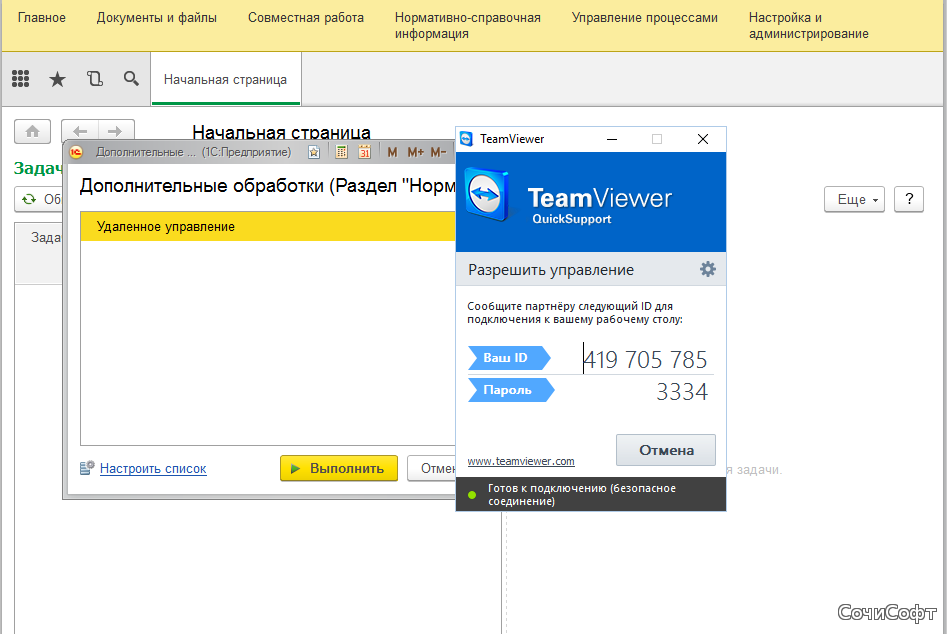Open the calculator icon in dialog title bar
The width and height of the screenshot is (947, 634).
(341, 152)
